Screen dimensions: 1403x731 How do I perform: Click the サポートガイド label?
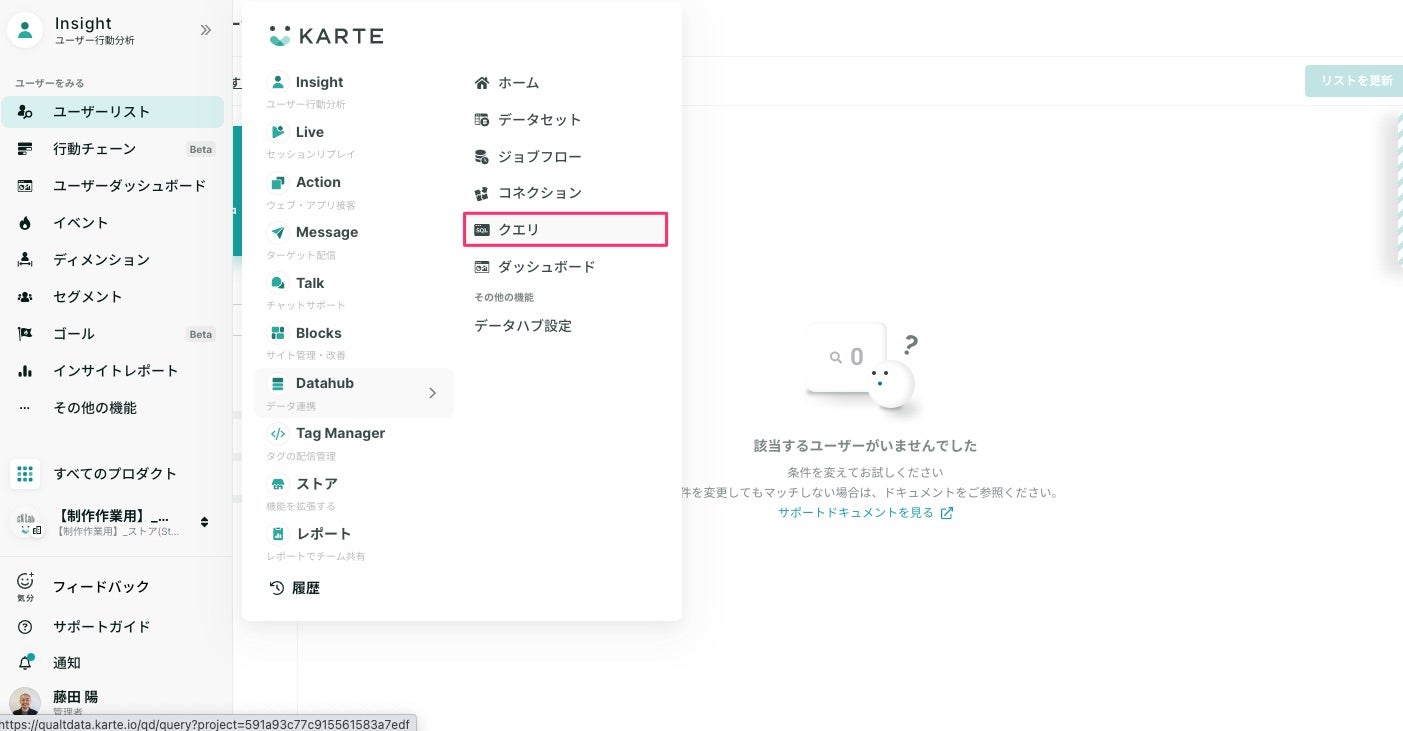tap(102, 627)
